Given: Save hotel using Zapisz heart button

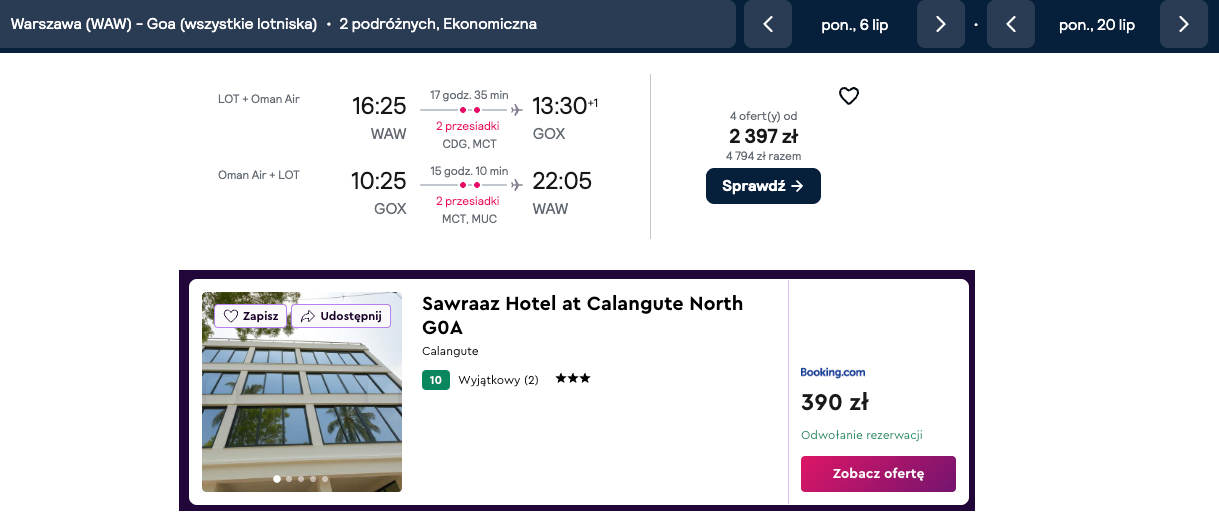Looking at the screenshot, I should click(251, 316).
